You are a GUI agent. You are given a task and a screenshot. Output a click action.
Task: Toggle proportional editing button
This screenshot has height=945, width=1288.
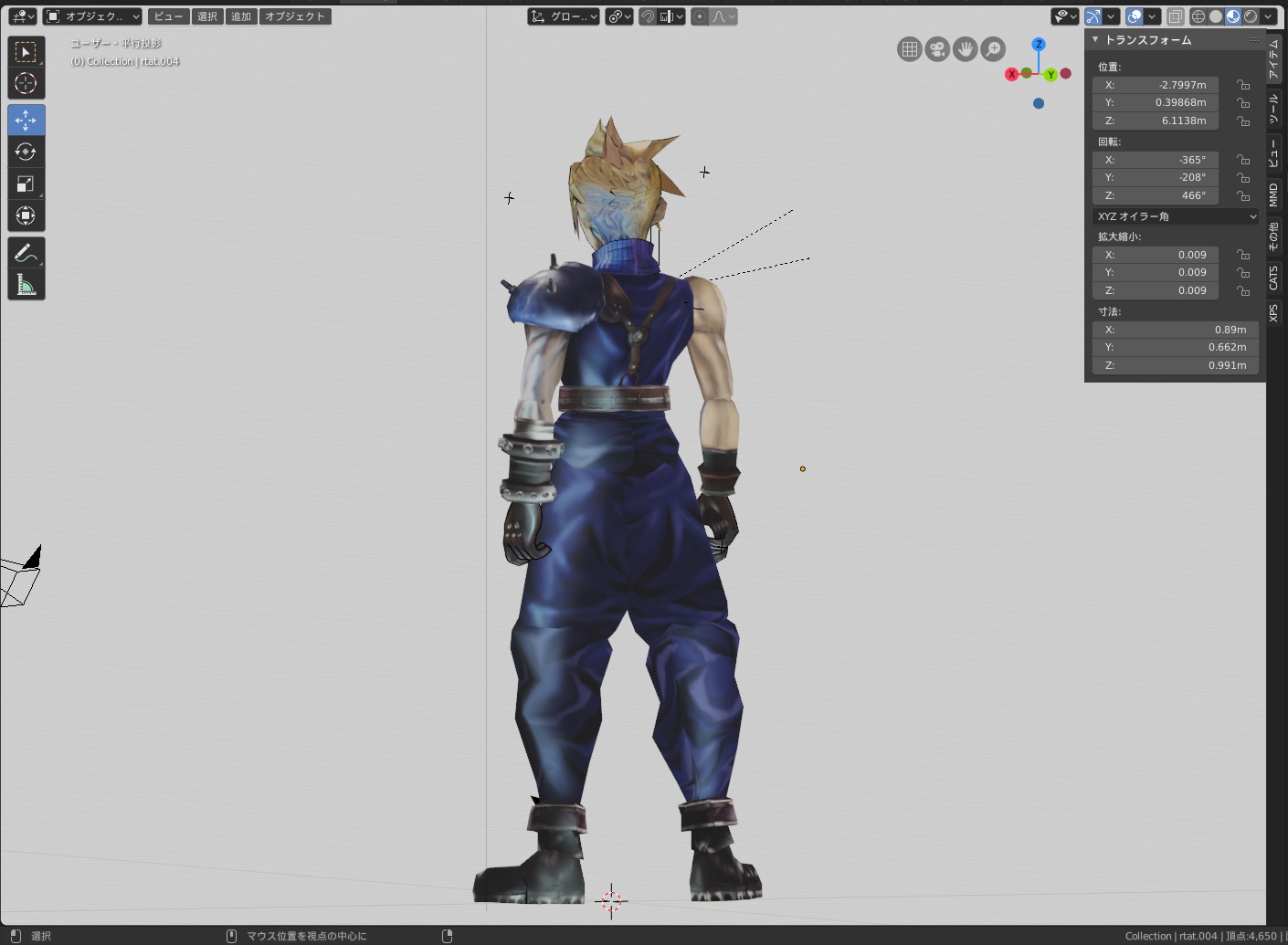(x=699, y=16)
